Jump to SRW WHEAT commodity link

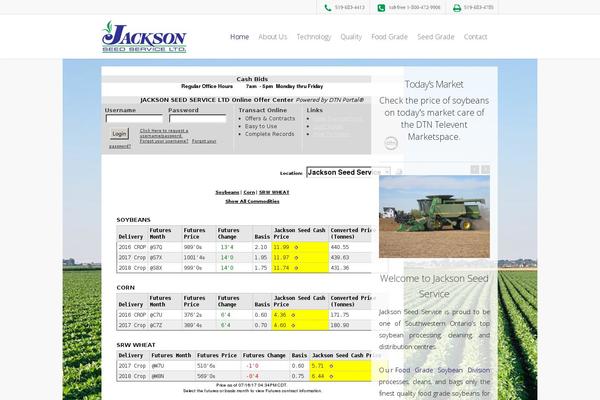(274, 192)
